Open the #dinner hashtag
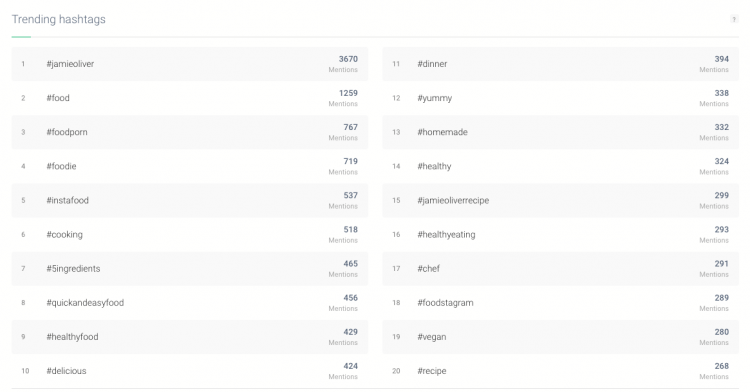The height and width of the screenshot is (392, 750). click(432, 64)
